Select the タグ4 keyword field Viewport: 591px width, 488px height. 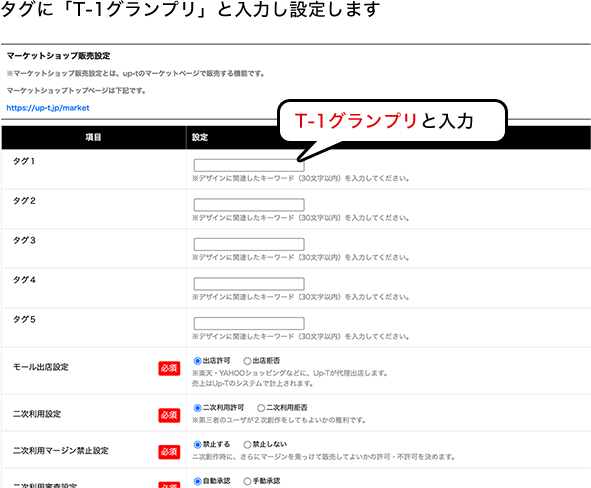click(x=249, y=284)
